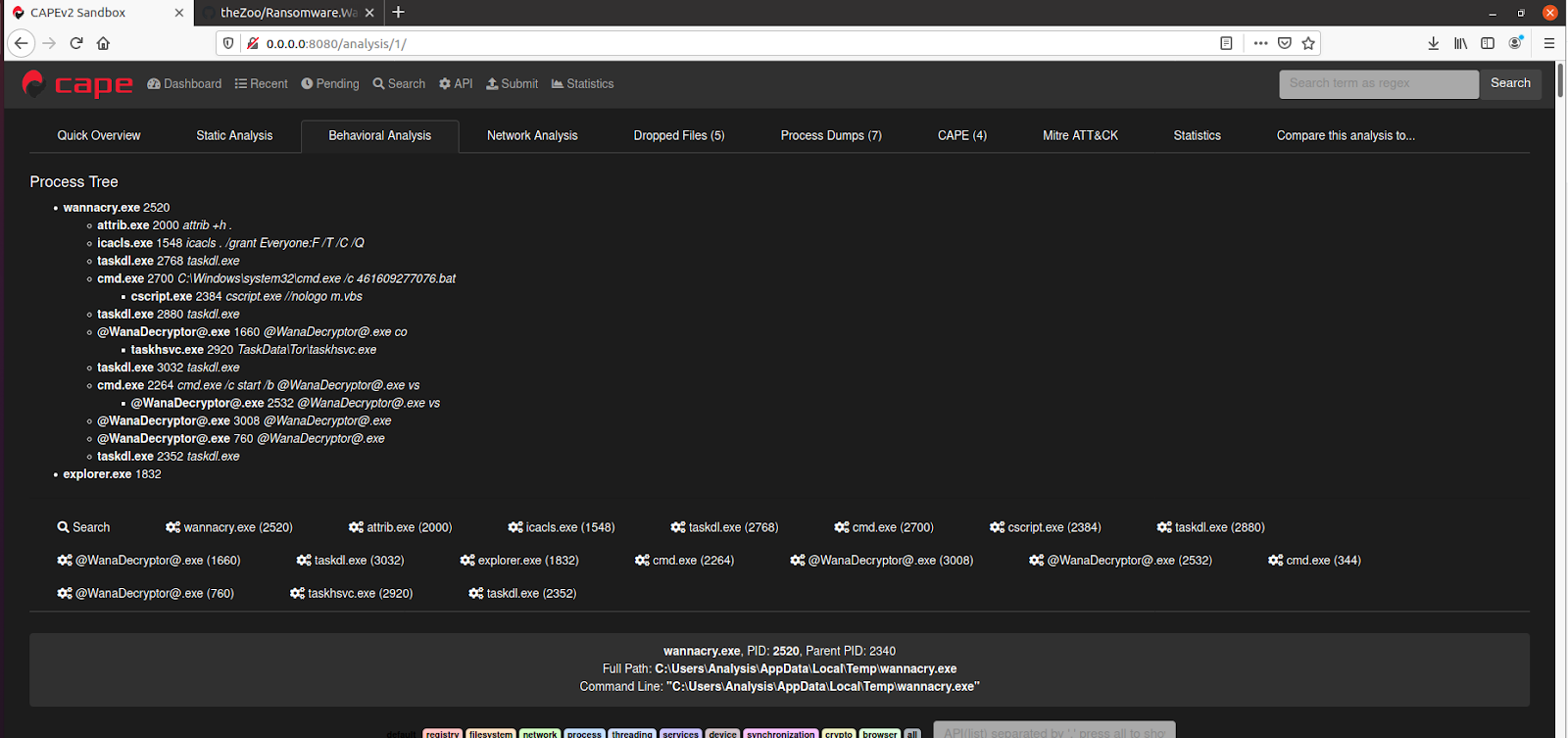The height and width of the screenshot is (738, 1568).
Task: Select process pill taskdl.exe (3032)
Action: (351, 561)
